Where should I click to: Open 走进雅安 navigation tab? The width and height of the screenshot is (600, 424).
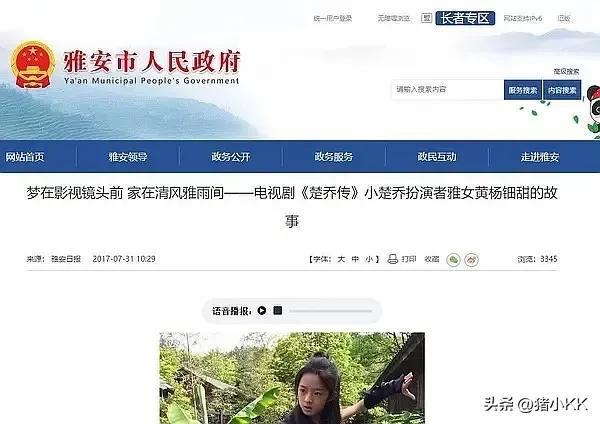[540, 157]
